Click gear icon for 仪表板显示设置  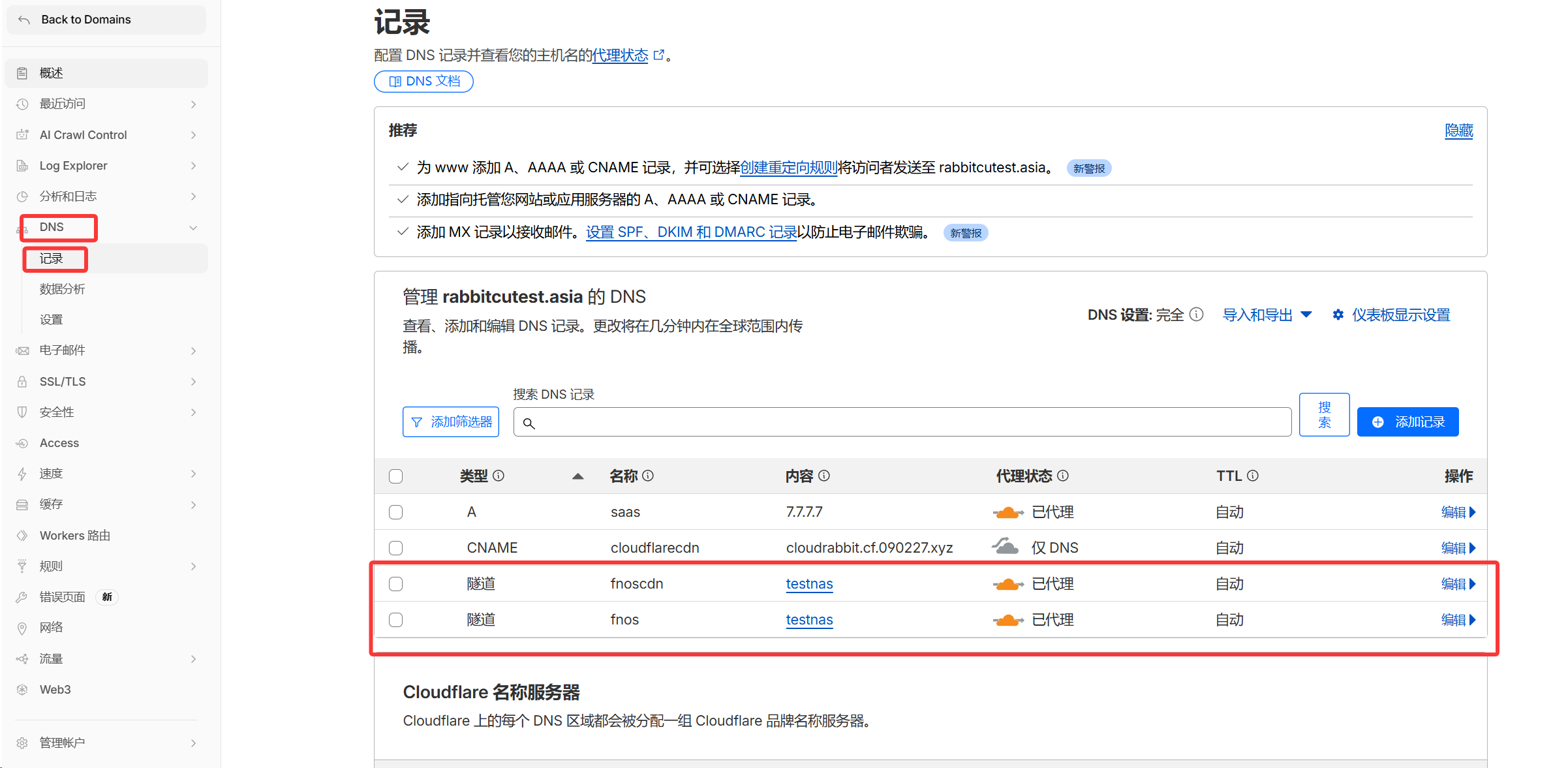[x=1338, y=315]
